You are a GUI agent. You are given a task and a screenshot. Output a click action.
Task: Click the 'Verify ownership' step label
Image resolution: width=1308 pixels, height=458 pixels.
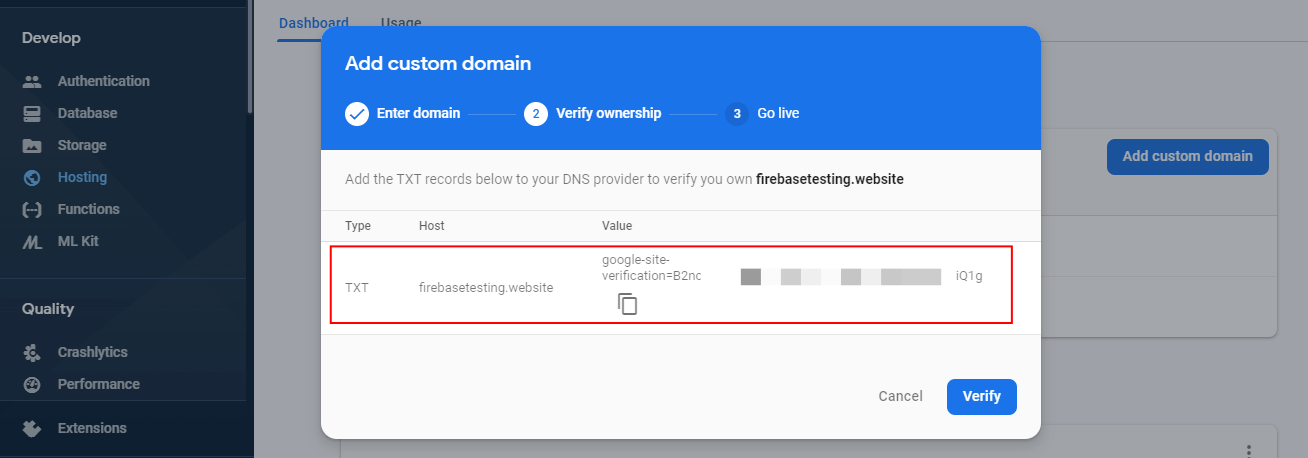click(609, 113)
